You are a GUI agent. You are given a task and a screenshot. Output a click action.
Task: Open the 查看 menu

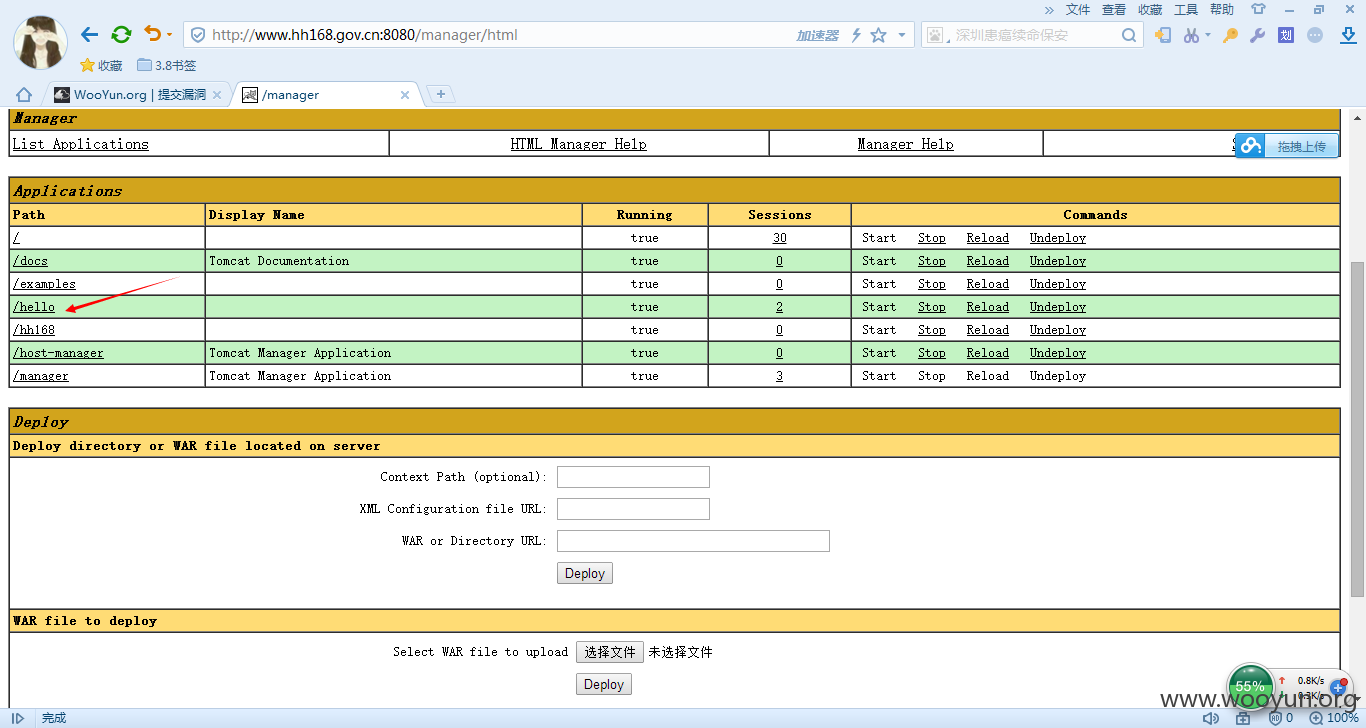(x=1114, y=10)
